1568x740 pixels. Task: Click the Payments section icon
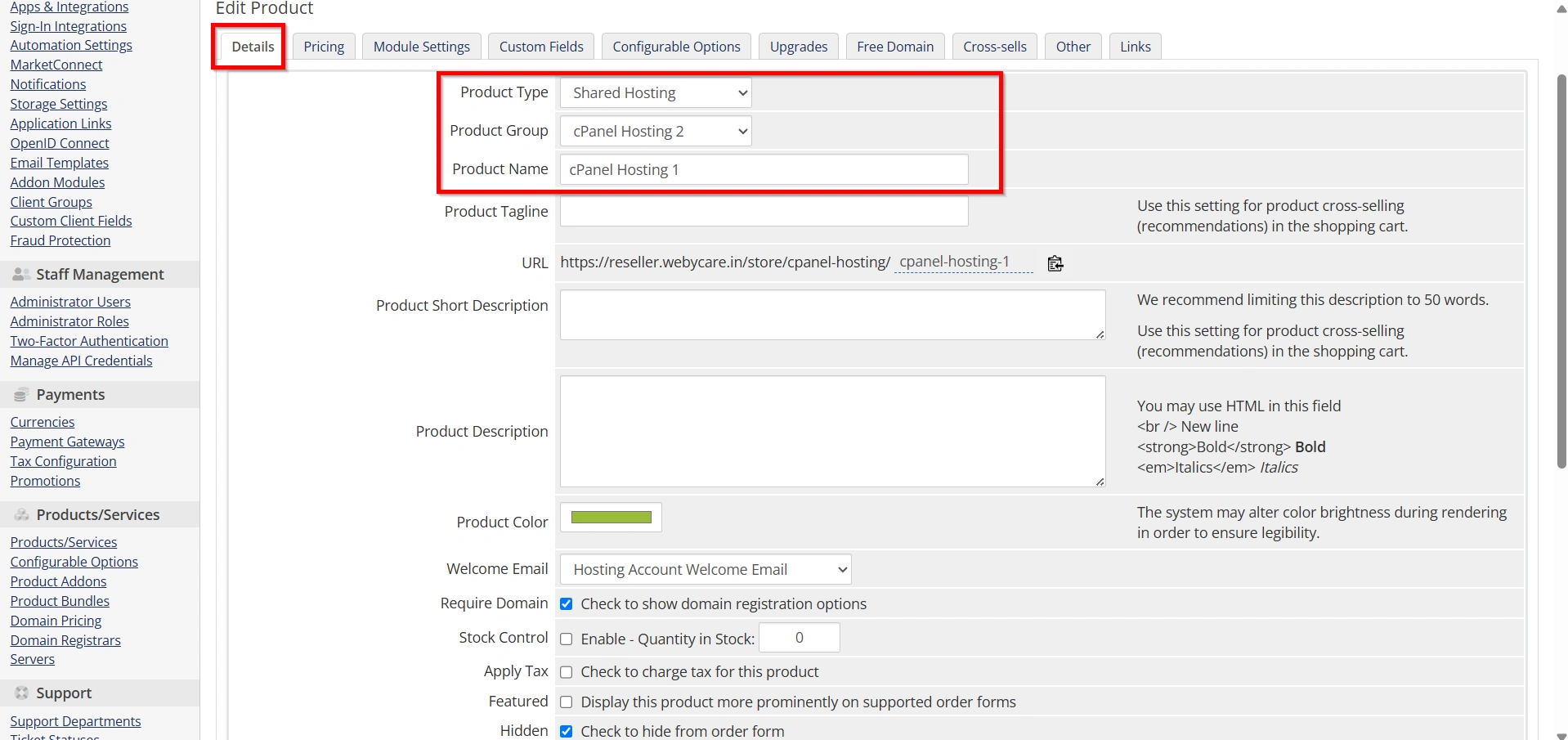tap(21, 395)
